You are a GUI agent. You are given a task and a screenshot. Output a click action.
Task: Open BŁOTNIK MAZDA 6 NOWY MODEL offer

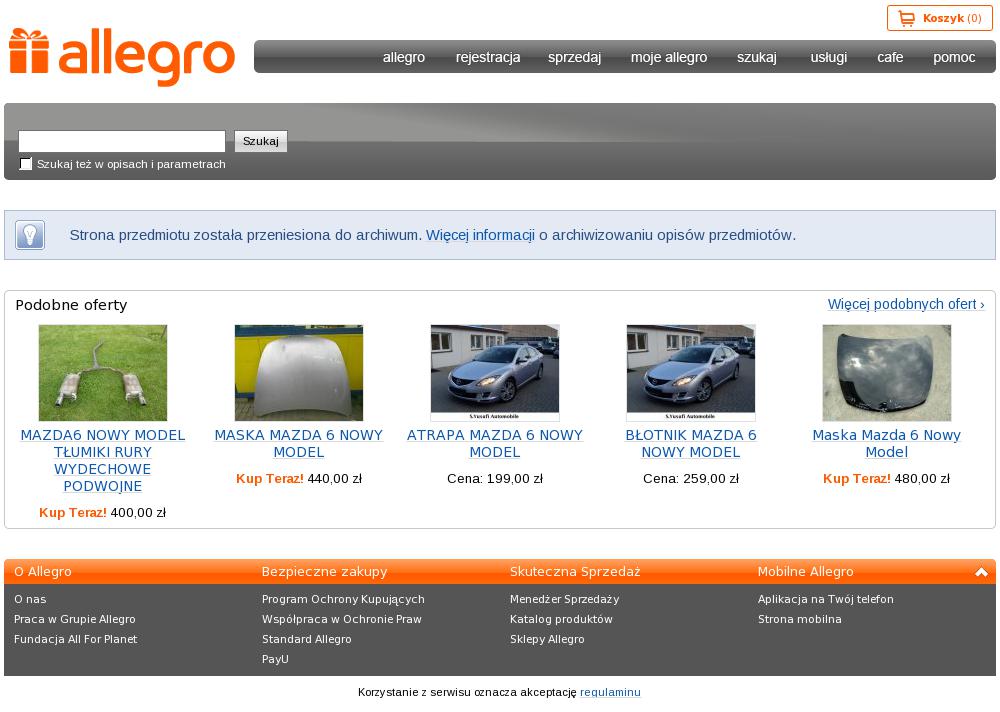point(691,443)
